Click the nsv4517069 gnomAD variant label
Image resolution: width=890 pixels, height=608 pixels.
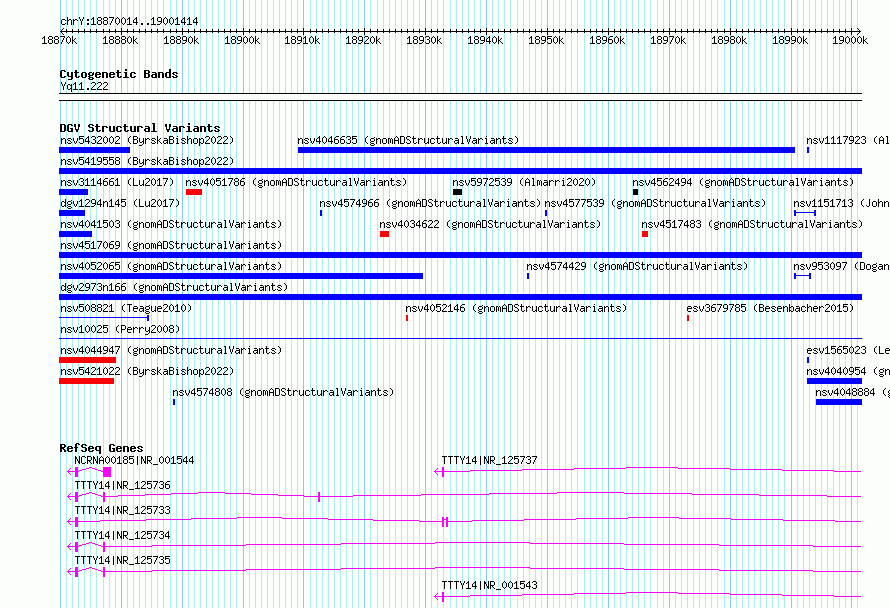pos(171,245)
